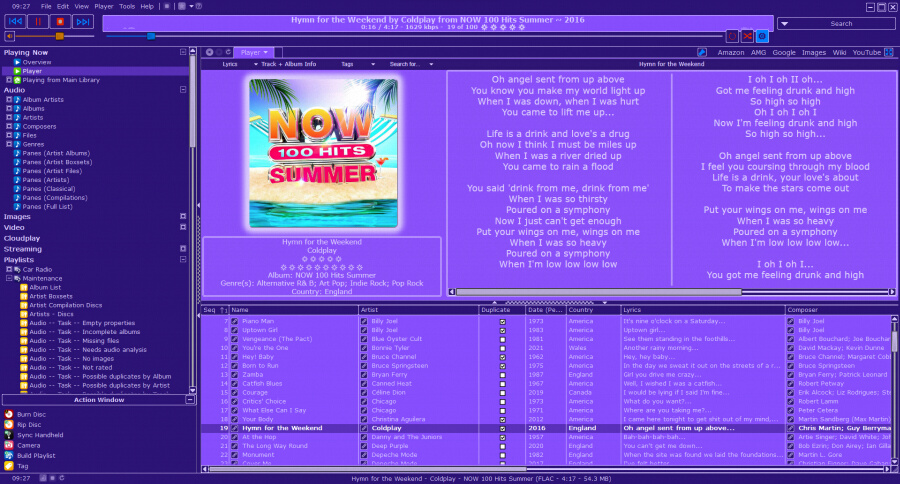Click the blue scrobble icon beside shuffle
This screenshot has height=484, width=900.
click(x=762, y=36)
